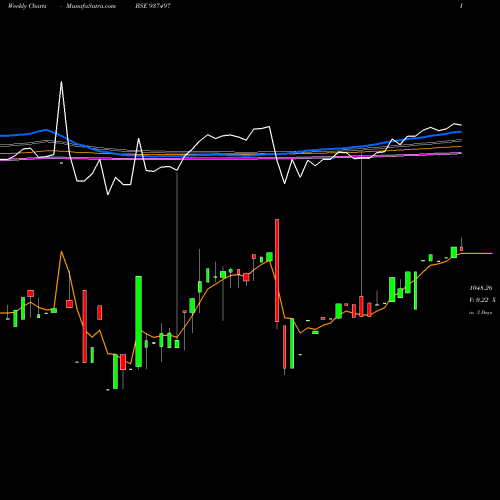Click the volume text 'V: 0.22 X'
The image size is (500, 500).
(x=482, y=300)
